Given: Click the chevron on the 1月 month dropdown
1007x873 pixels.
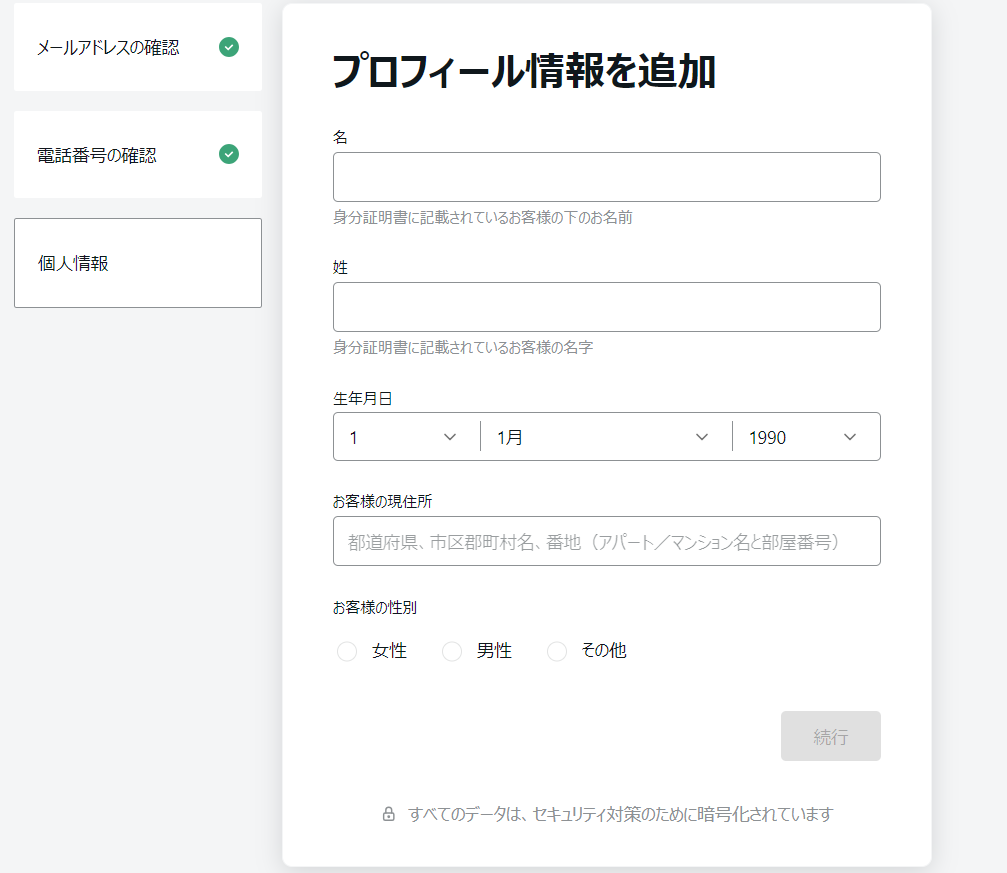Looking at the screenshot, I should click(x=703, y=437).
